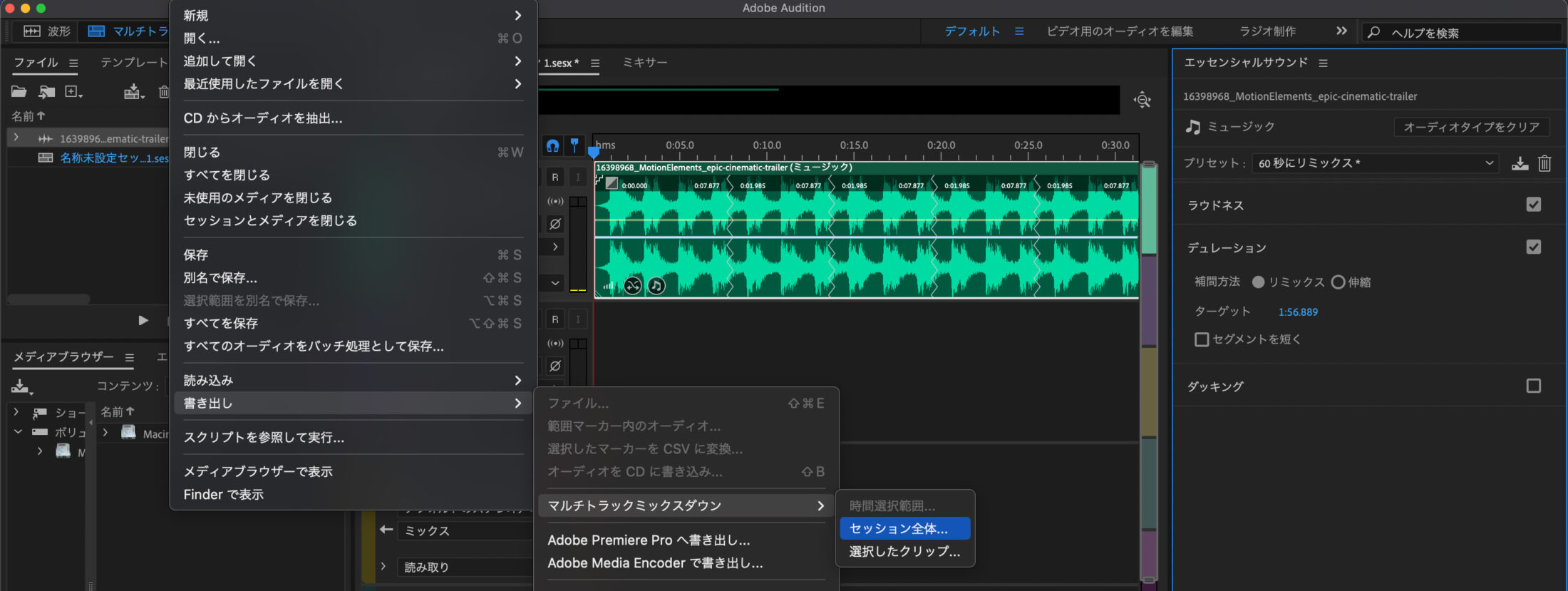Toggle the snapping magnet icon
Screen dimensions: 1568x591
pyautogui.click(x=552, y=146)
